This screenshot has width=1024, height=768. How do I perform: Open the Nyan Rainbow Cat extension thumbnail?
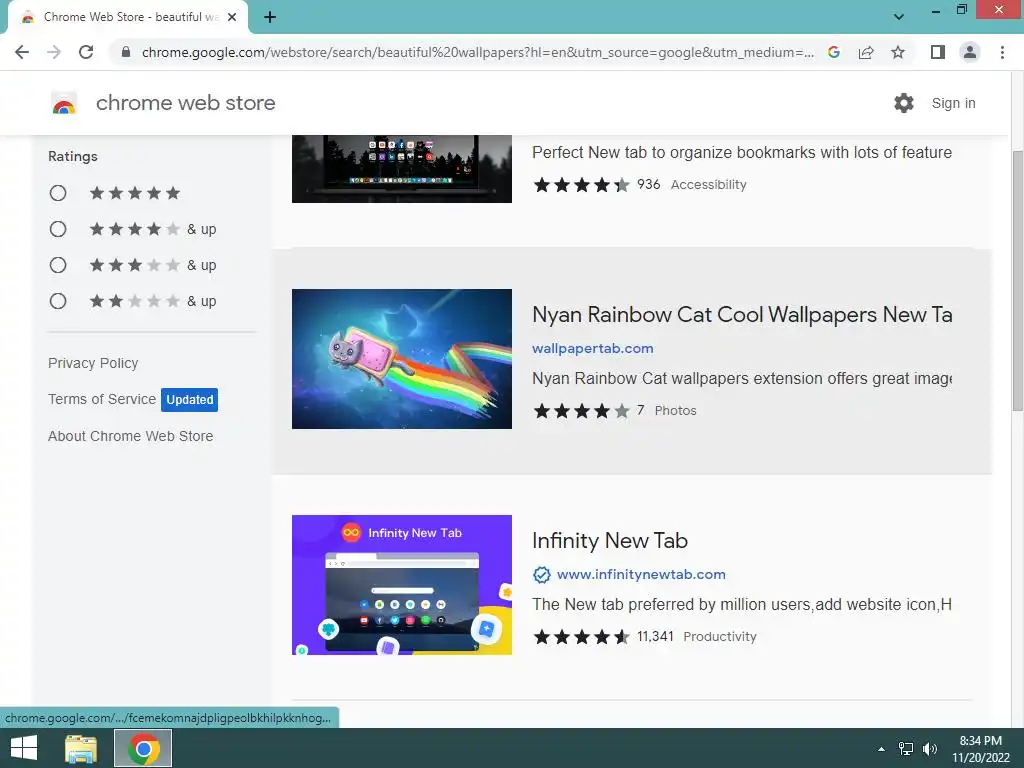click(402, 359)
